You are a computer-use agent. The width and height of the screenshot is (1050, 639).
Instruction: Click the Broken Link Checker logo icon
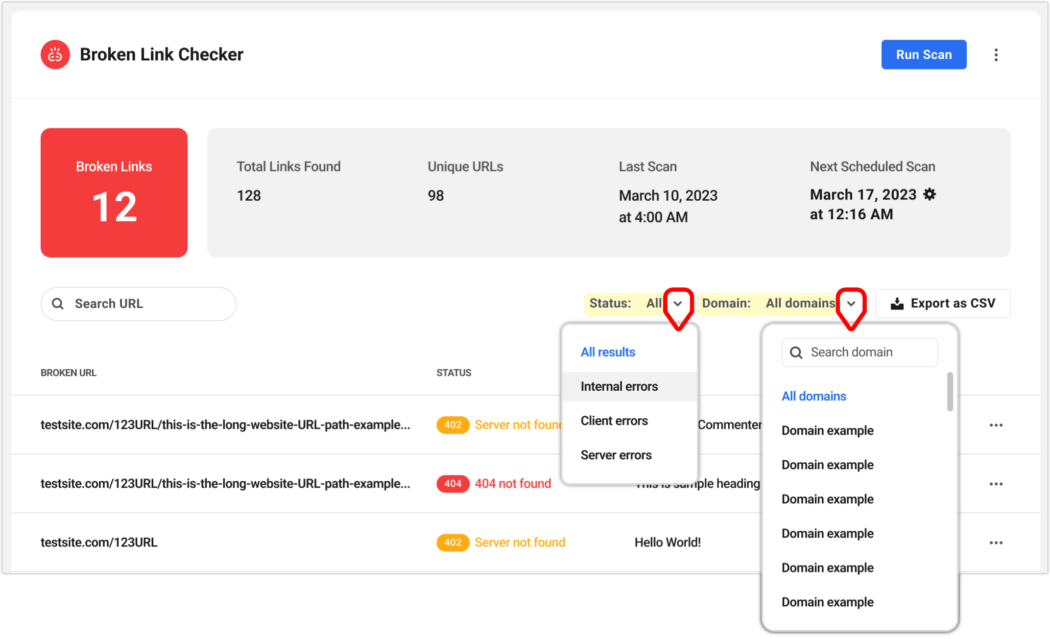[55, 55]
